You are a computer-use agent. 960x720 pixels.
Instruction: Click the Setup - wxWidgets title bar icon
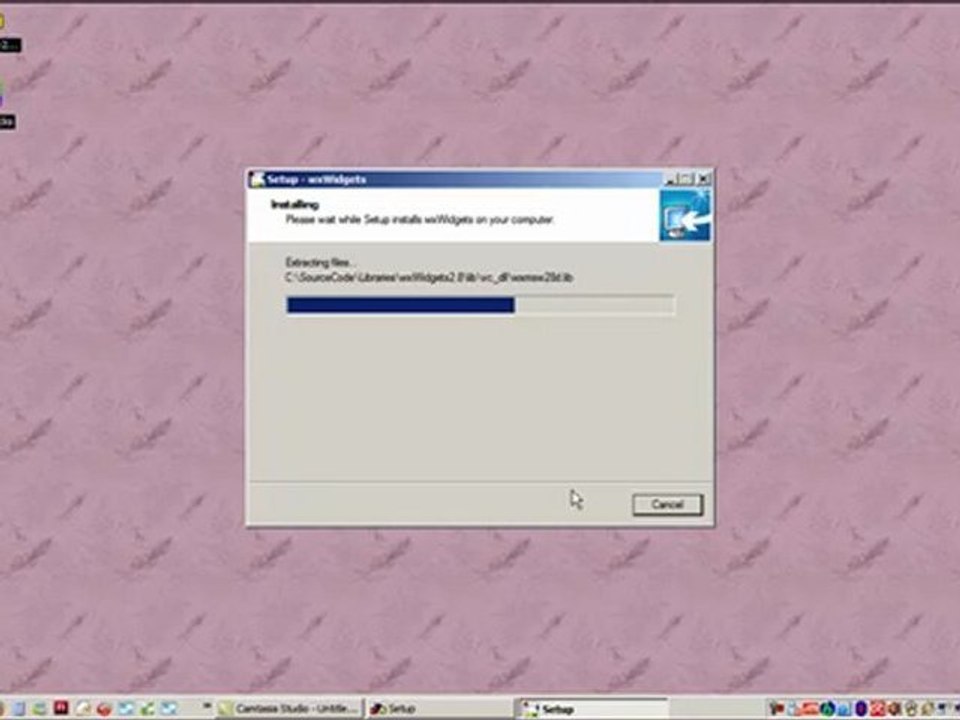(x=257, y=179)
